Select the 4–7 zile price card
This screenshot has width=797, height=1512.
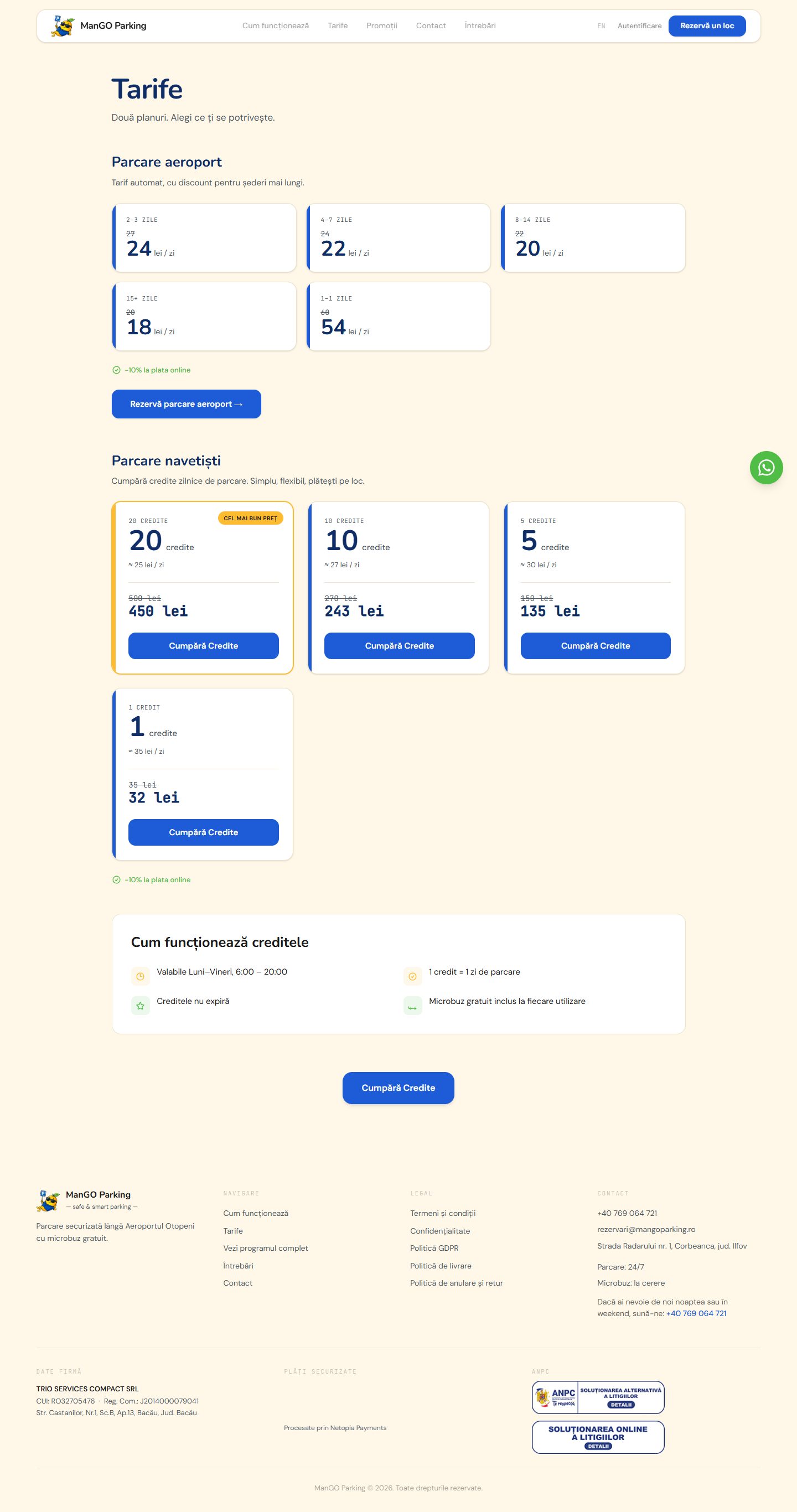398,238
